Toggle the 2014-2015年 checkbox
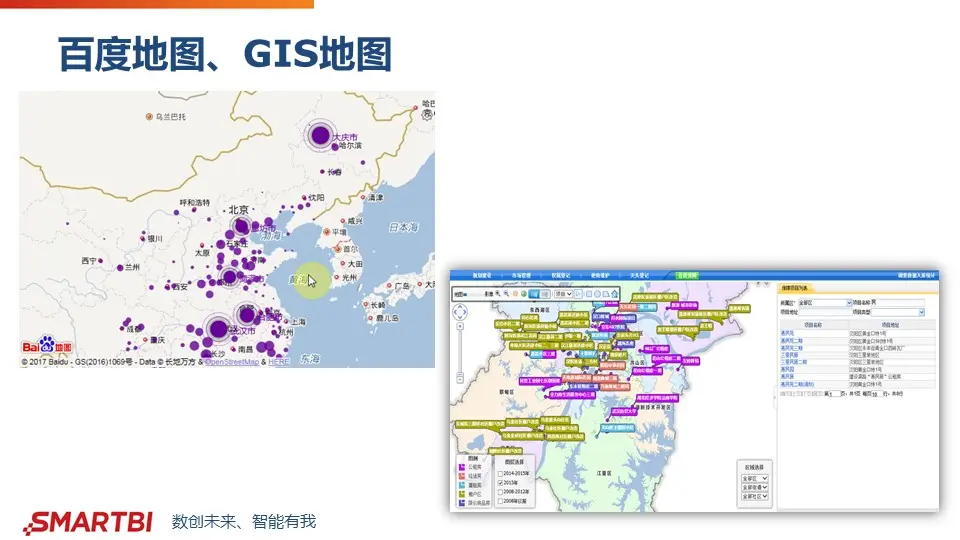This screenshot has width=960, height=540. point(500,474)
